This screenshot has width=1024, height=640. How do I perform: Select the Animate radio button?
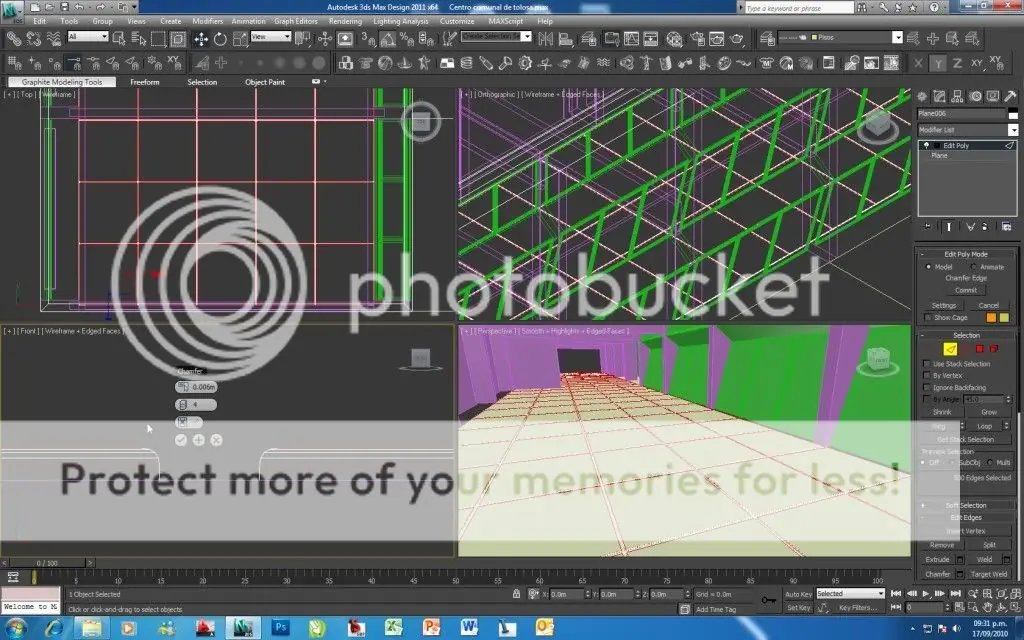pos(970,267)
